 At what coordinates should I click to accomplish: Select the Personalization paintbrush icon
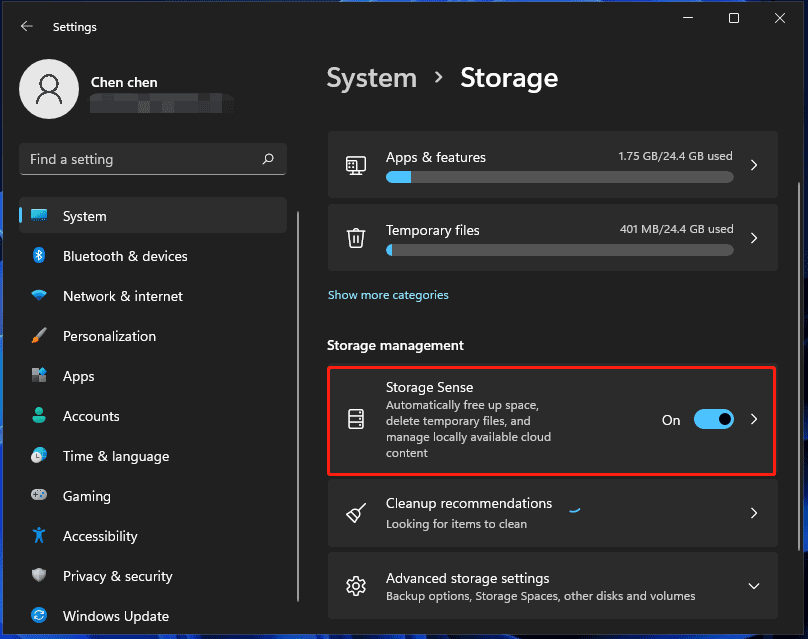38,336
